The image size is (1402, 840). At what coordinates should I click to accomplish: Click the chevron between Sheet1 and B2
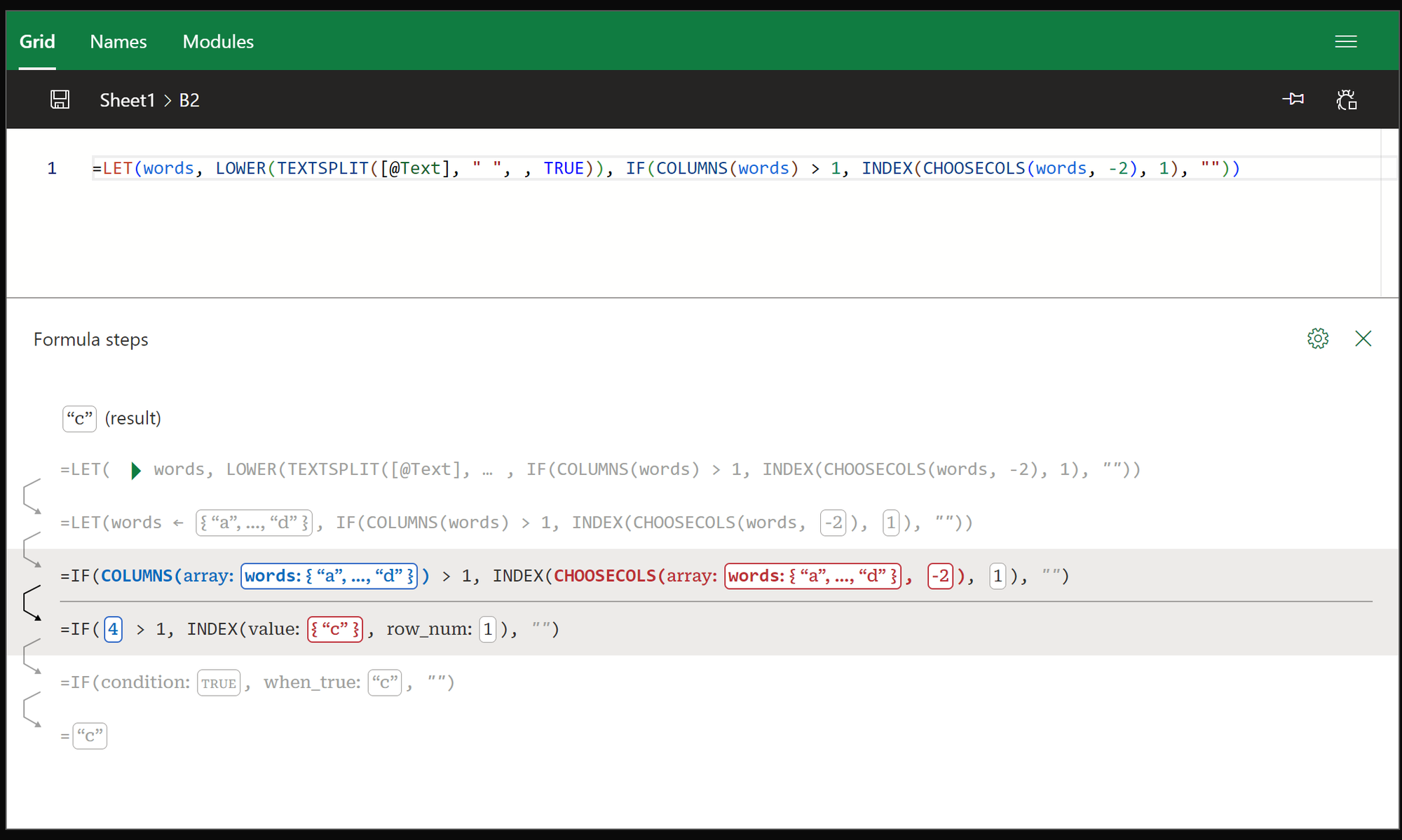coord(168,100)
